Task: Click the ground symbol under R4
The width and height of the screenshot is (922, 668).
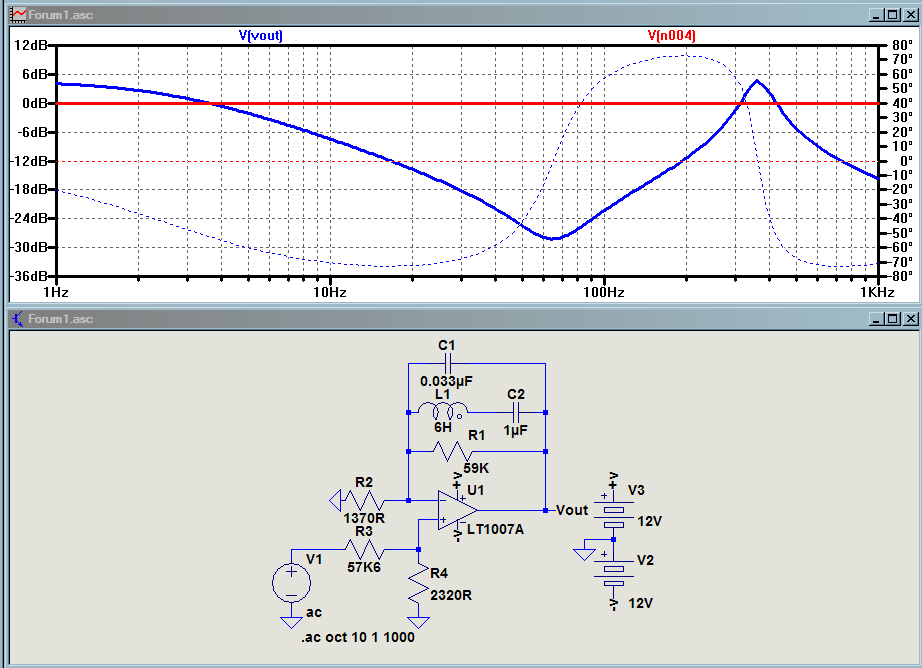Action: pyautogui.click(x=418, y=623)
